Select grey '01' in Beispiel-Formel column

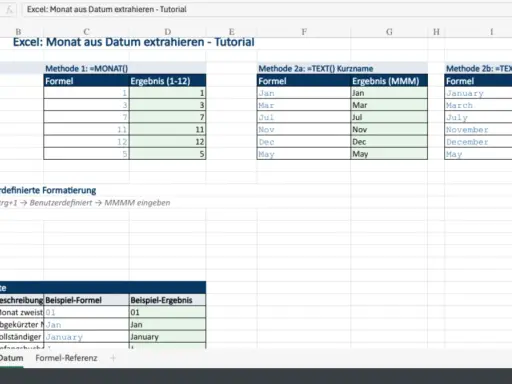(x=87, y=312)
